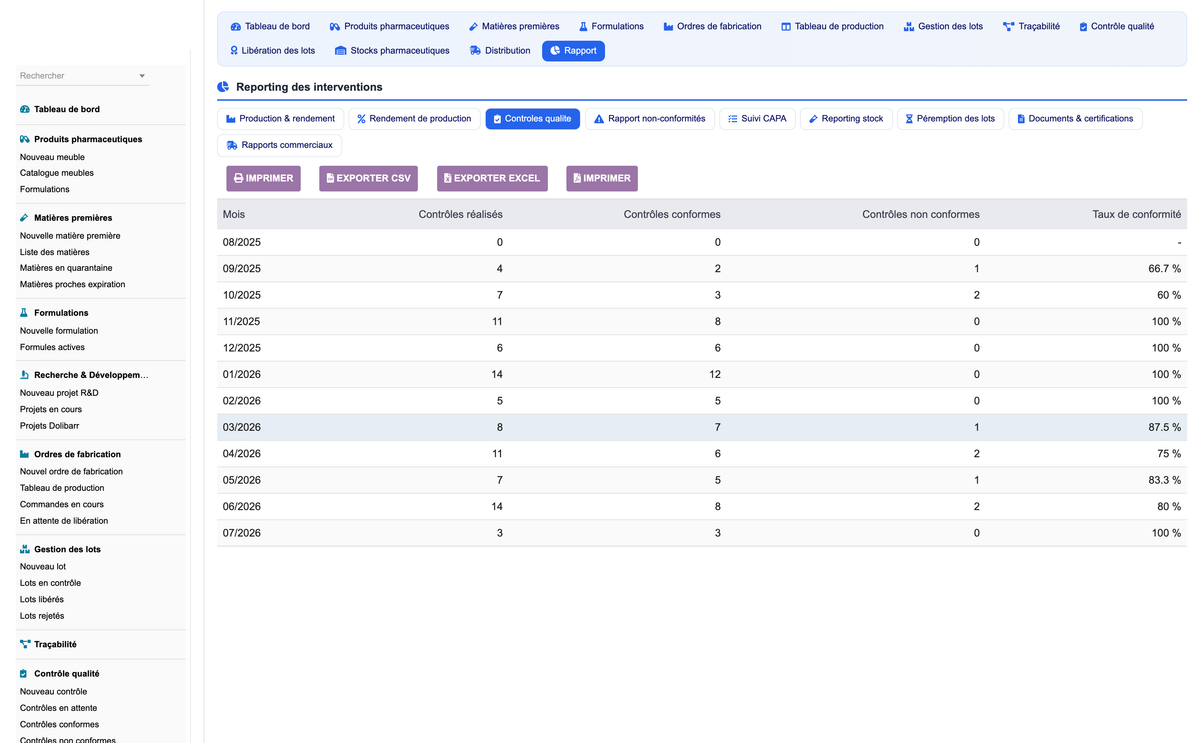Click the Contrôle qualité clipboard icon in sidebar

(x=25, y=674)
